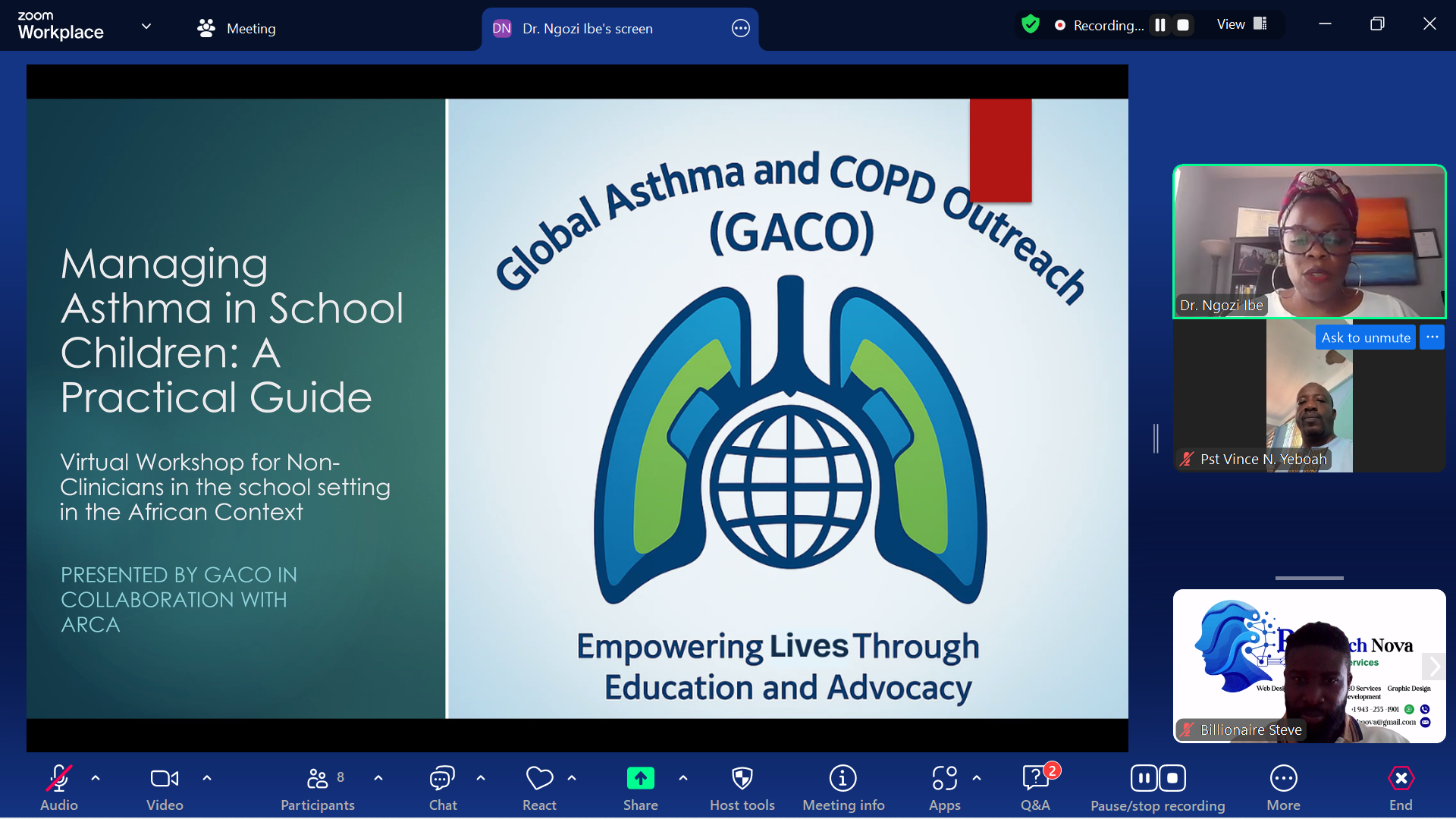Image resolution: width=1456 pixels, height=819 pixels.
Task: Open Host tools
Action: pos(742,778)
